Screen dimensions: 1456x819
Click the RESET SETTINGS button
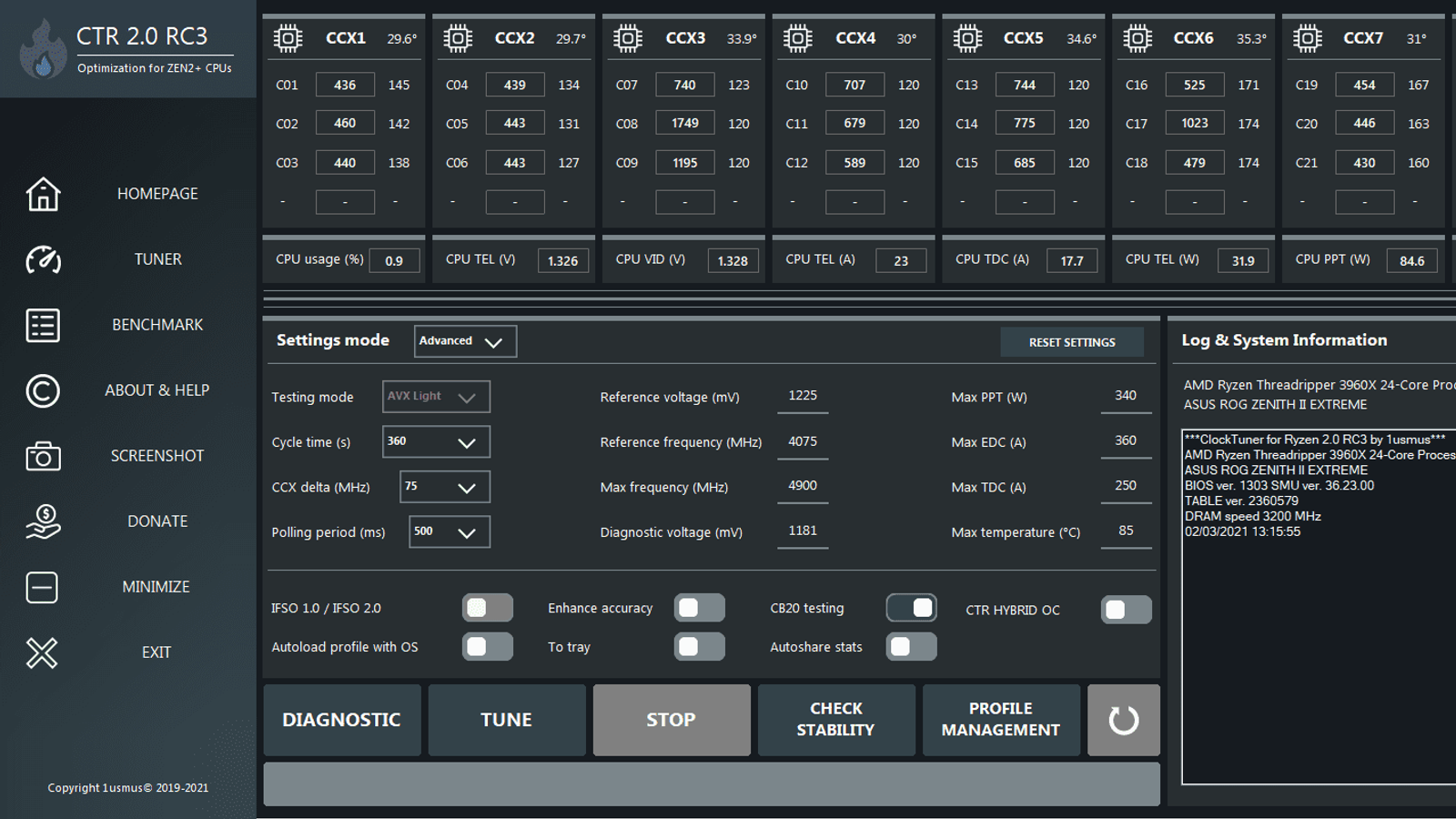(1072, 342)
